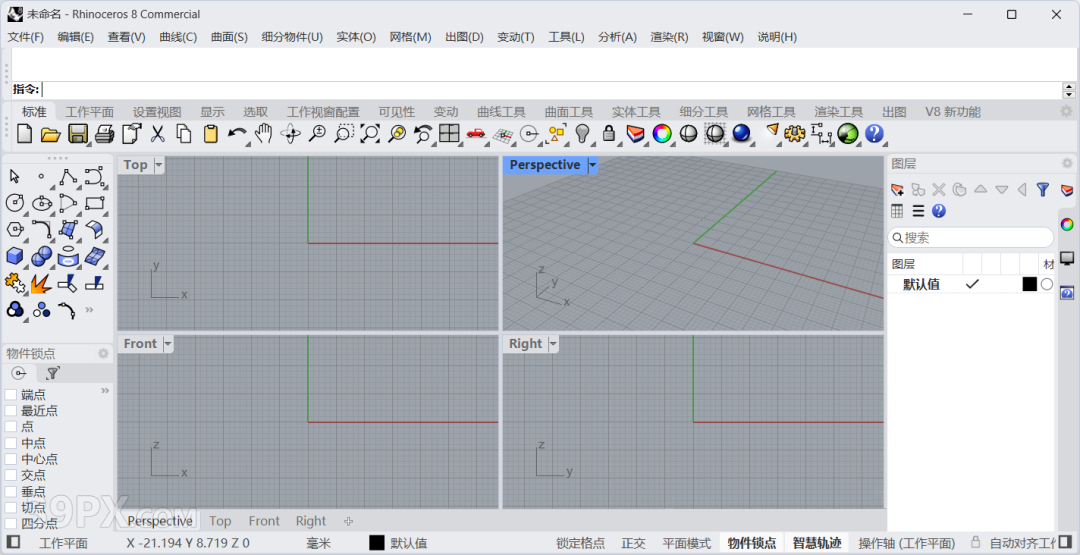Click the Print icon in toolbar
This screenshot has width=1080, height=555.
coord(104,134)
